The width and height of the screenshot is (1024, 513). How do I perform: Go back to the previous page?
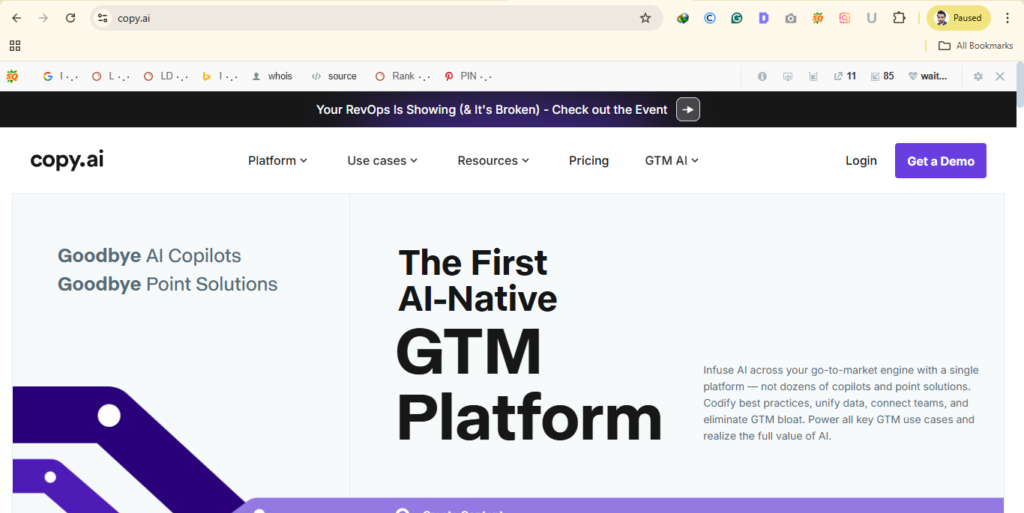click(17, 18)
